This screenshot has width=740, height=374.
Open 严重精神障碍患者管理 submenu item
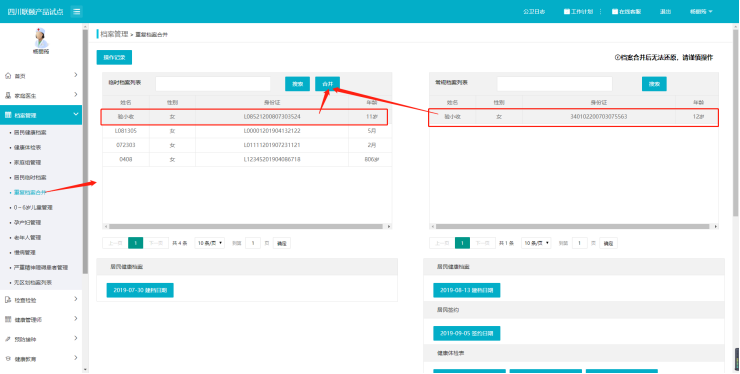coord(41,268)
